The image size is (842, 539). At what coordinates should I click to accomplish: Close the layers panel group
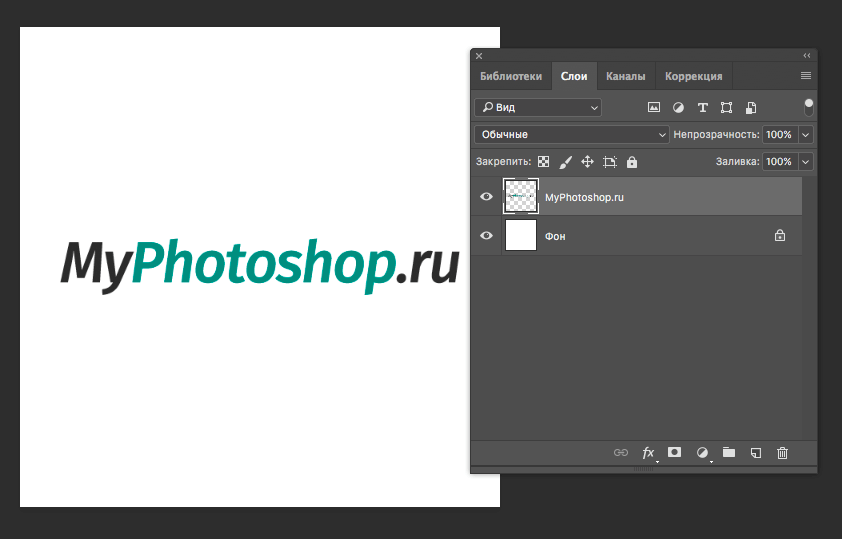click(479, 56)
